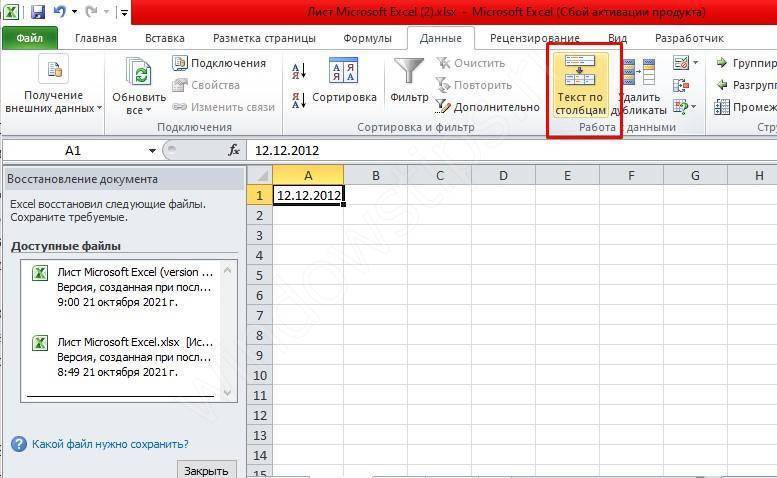
Task: Click the Name Box showing A1
Action: (x=73, y=151)
